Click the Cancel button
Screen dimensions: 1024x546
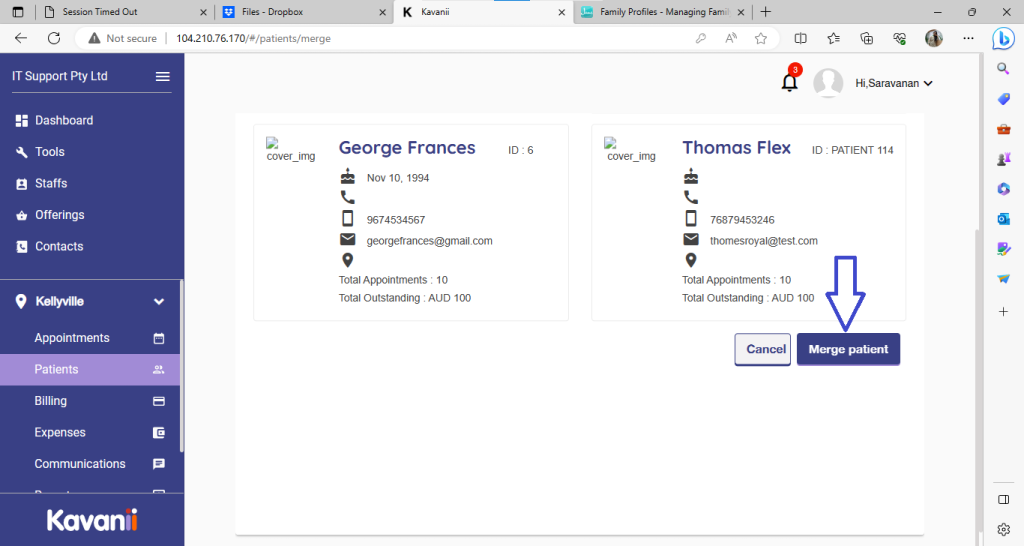click(x=766, y=349)
